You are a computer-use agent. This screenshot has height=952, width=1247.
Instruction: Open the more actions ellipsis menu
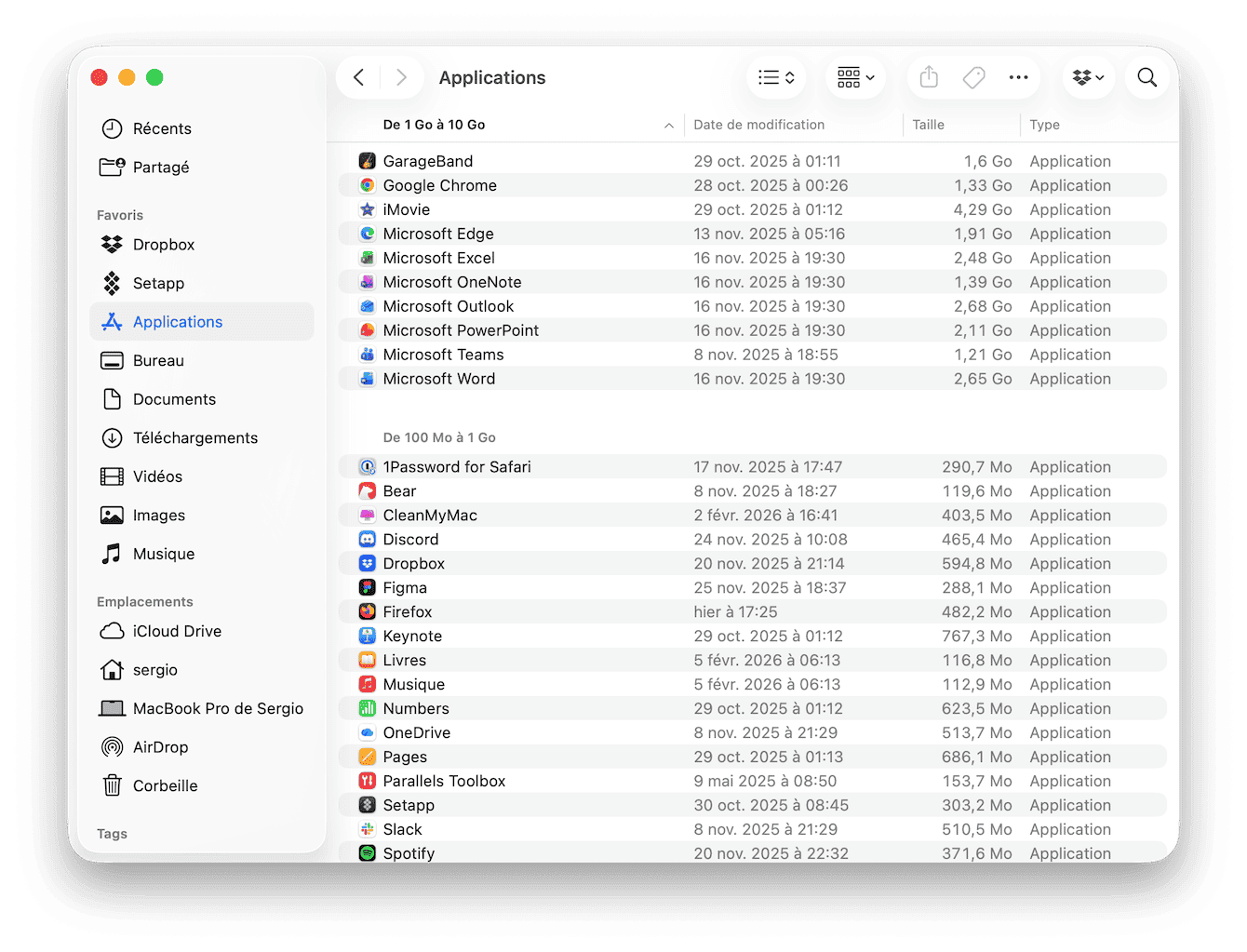coord(1018,77)
